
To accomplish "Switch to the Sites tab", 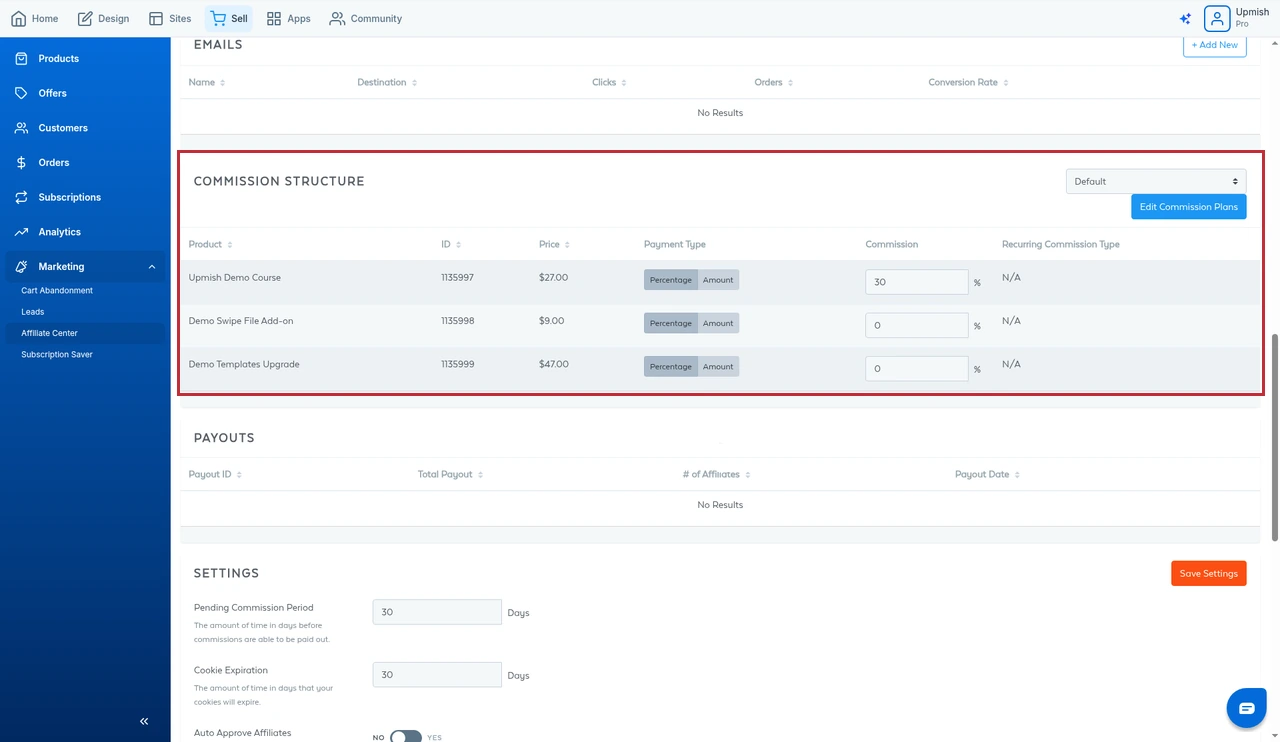I will pos(169,18).
